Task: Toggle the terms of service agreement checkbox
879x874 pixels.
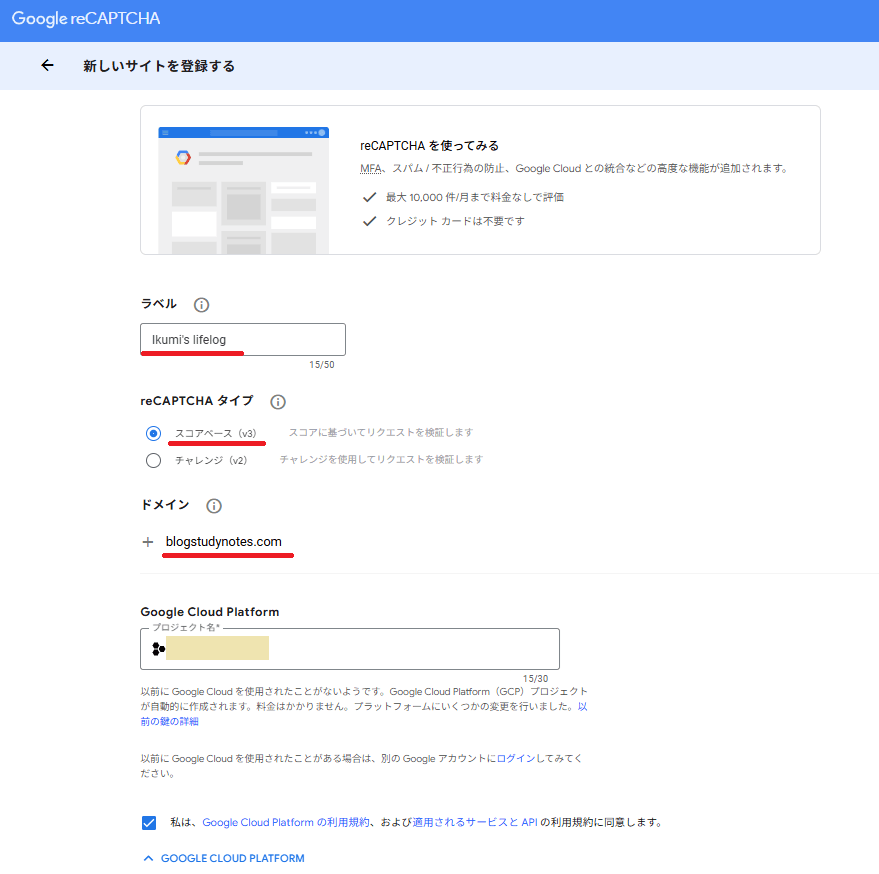Action: pyautogui.click(x=149, y=822)
